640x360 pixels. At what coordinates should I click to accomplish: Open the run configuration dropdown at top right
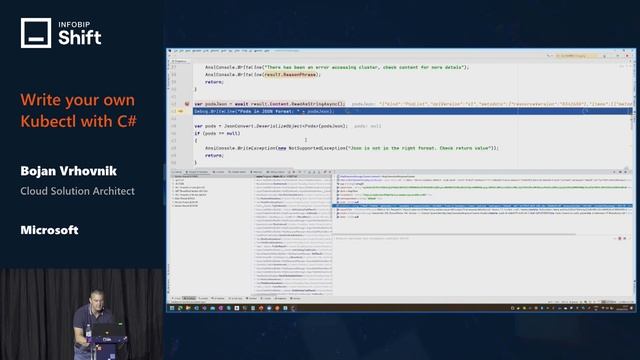pos(577,56)
